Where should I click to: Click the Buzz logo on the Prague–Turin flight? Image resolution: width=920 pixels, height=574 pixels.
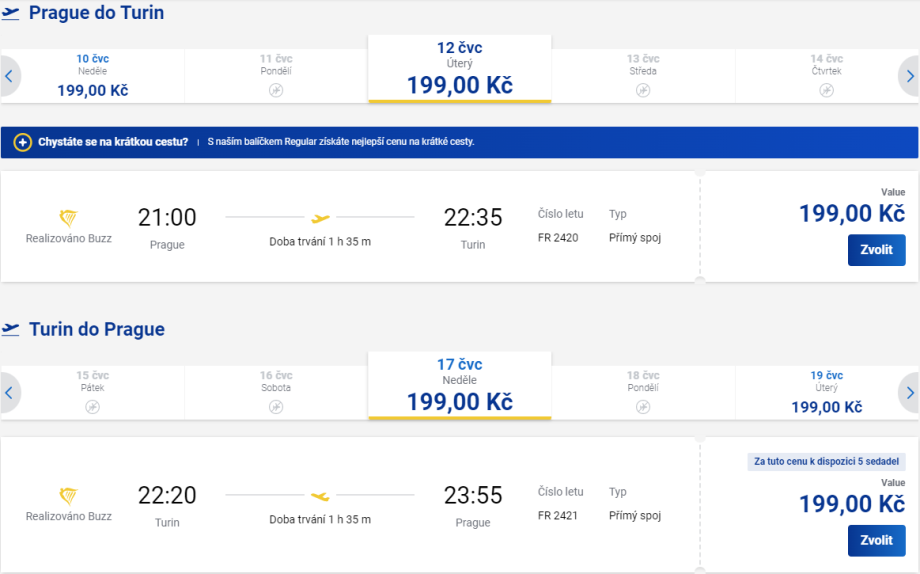(69, 218)
